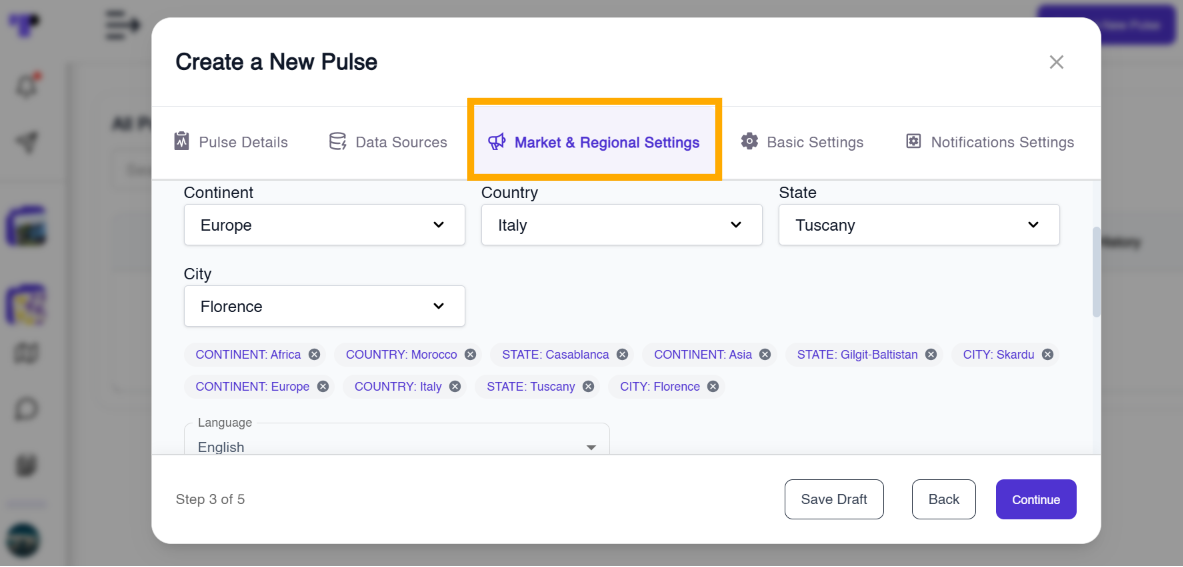Open notifications bell in sidebar
The height and width of the screenshot is (567, 1183).
tap(26, 86)
